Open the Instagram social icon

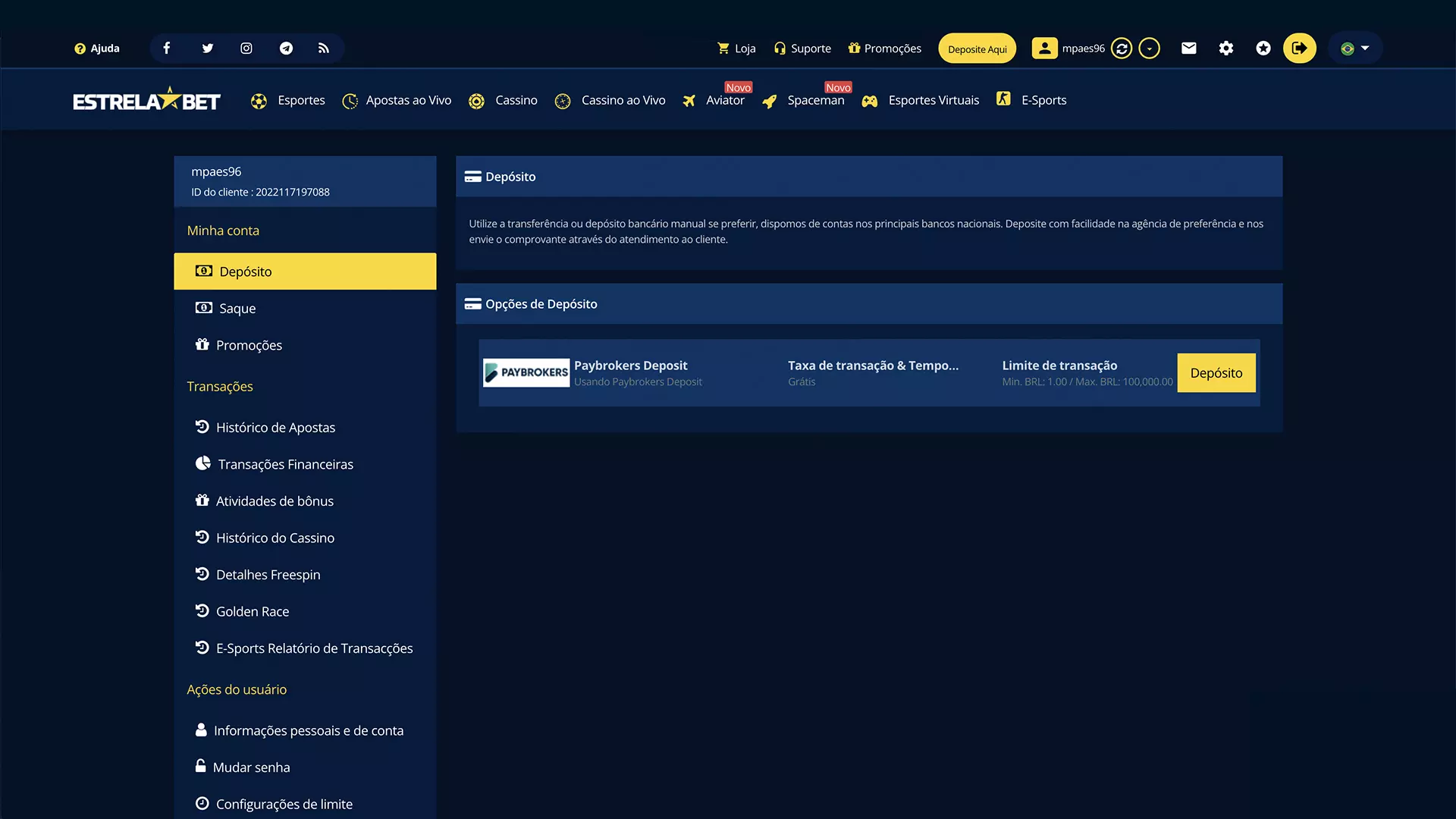(x=246, y=49)
